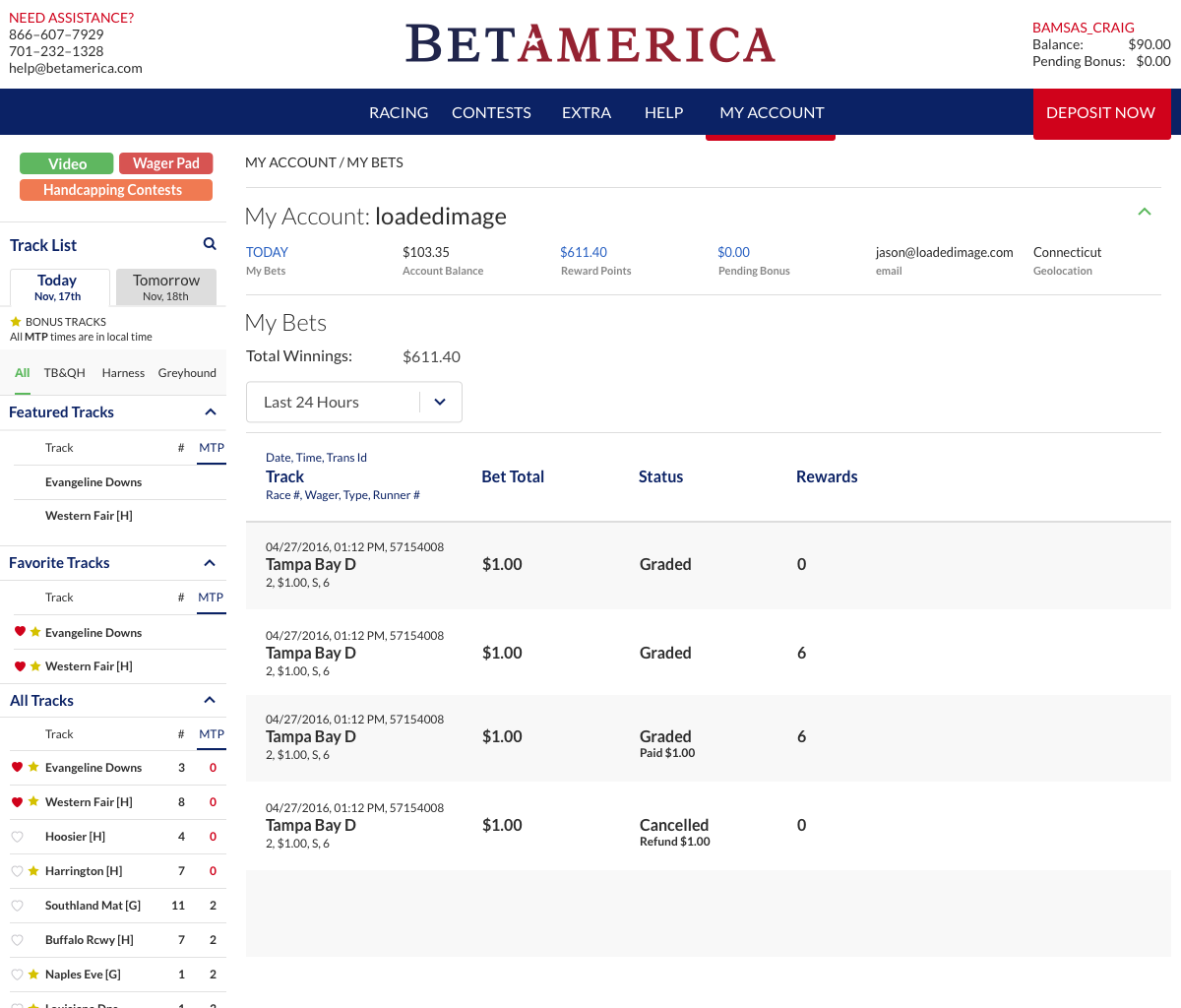Click the Graded bet marked Paid $1.00
Image resolution: width=1181 pixels, height=1008 pixels.
pos(709,736)
